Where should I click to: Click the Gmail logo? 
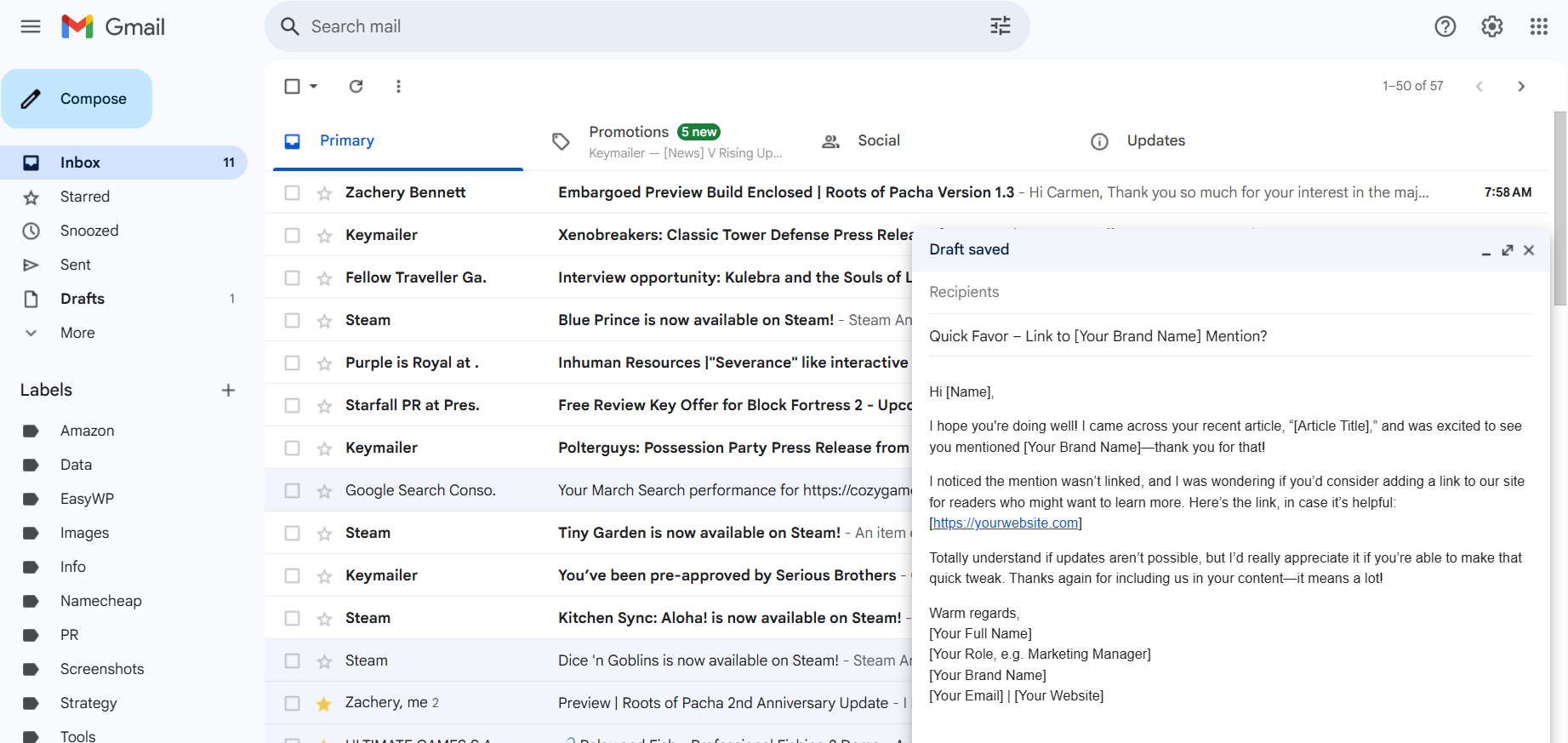pyautogui.click(x=113, y=26)
